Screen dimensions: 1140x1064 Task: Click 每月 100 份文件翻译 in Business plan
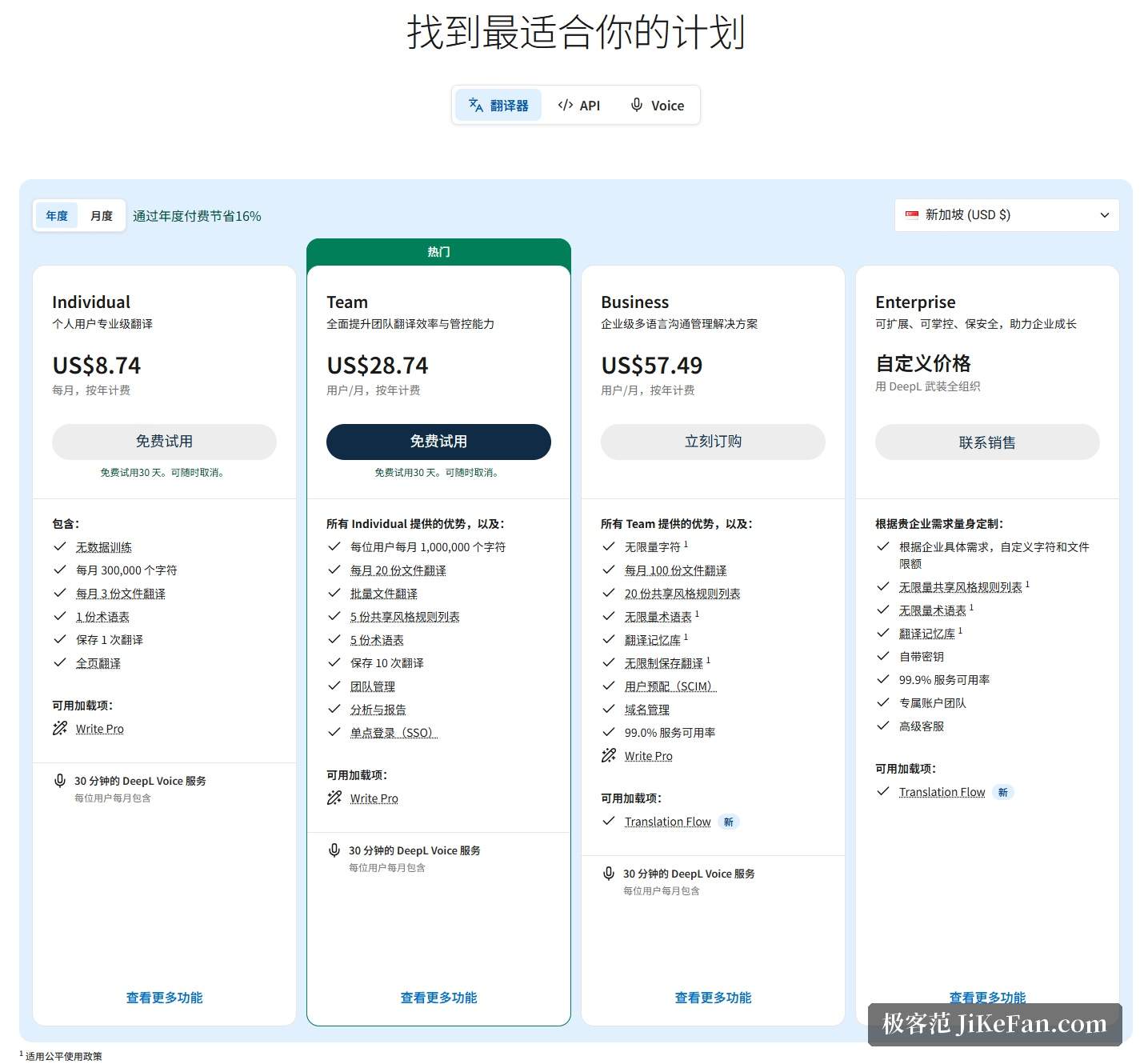676,570
